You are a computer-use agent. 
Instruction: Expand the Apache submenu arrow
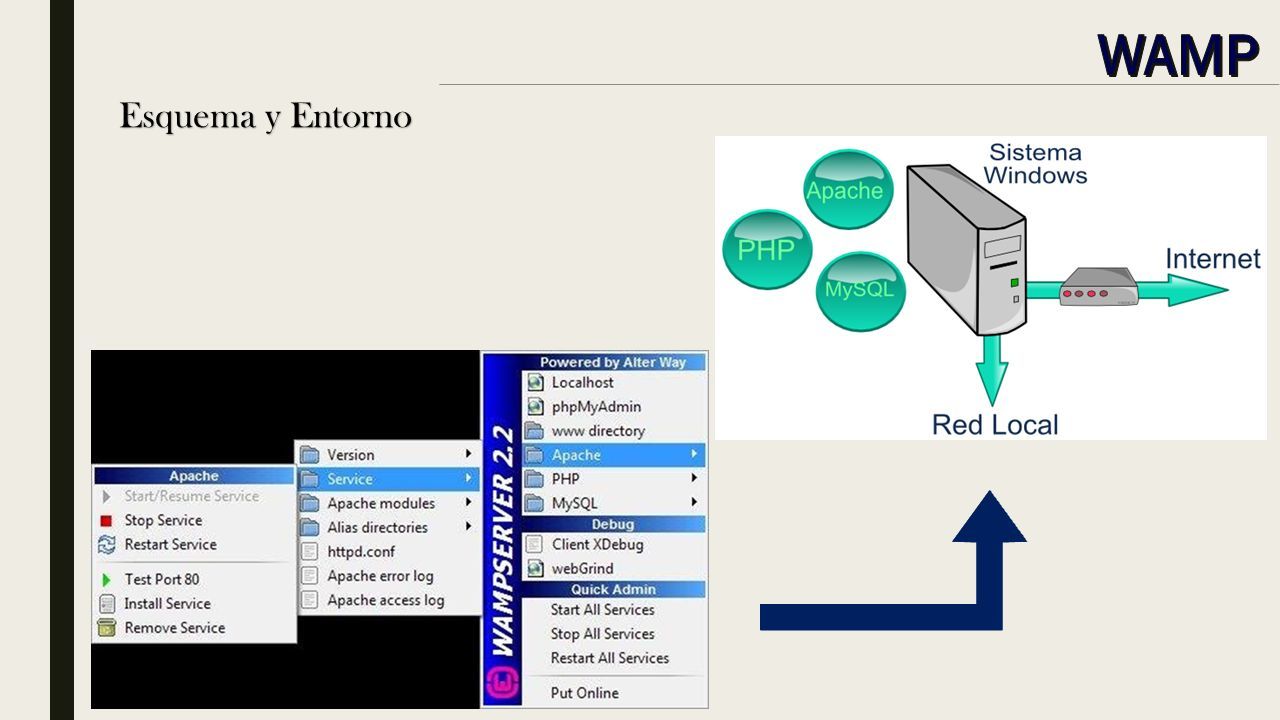coord(694,454)
